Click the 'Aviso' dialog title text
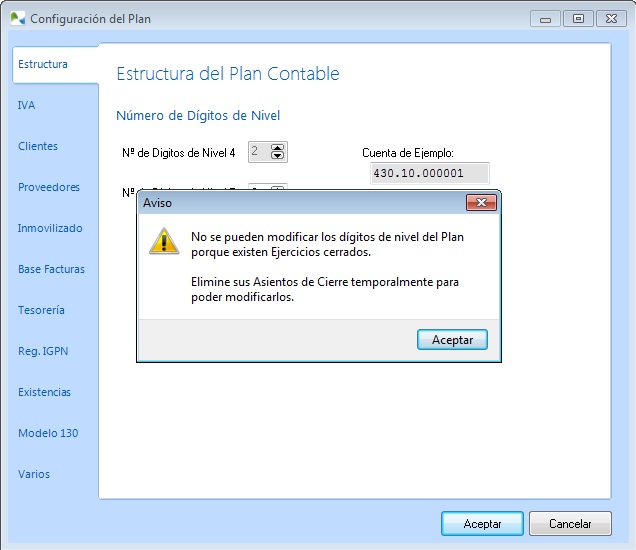The width and height of the screenshot is (636, 550). coord(157,203)
